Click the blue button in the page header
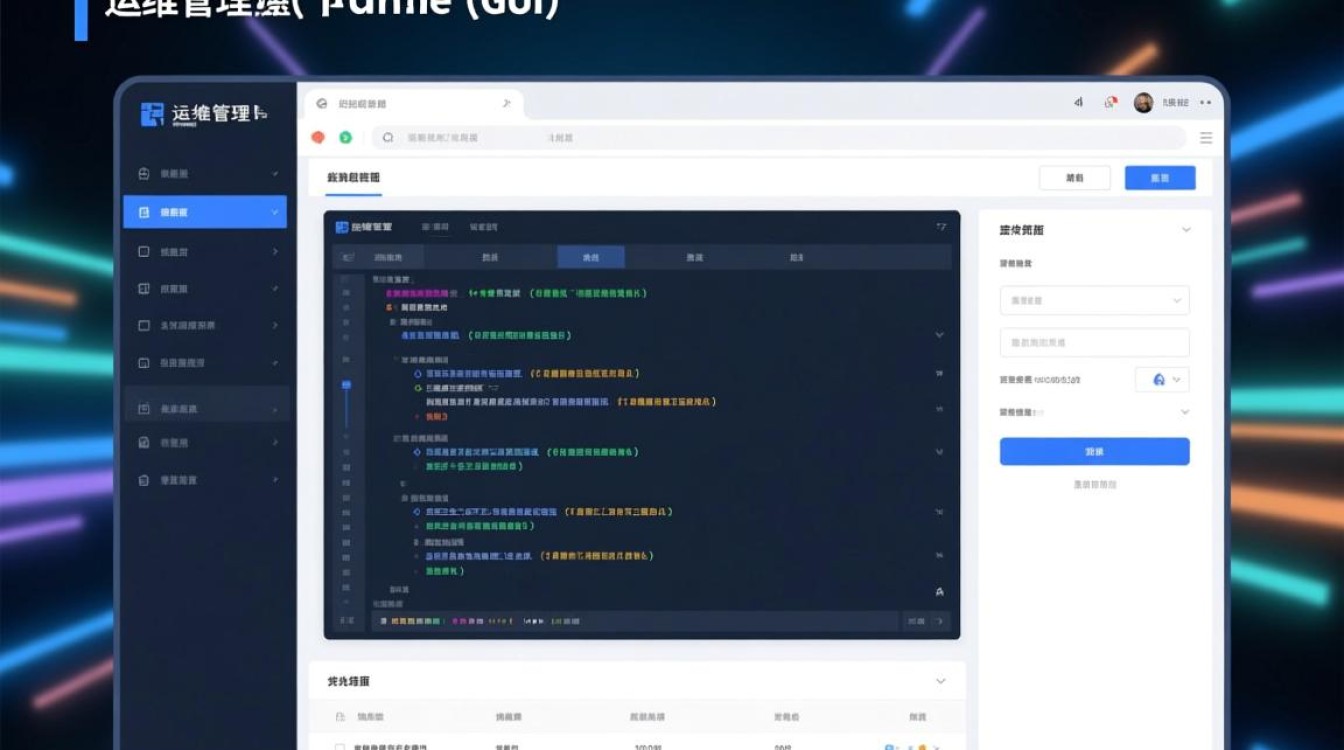 [x=1159, y=178]
